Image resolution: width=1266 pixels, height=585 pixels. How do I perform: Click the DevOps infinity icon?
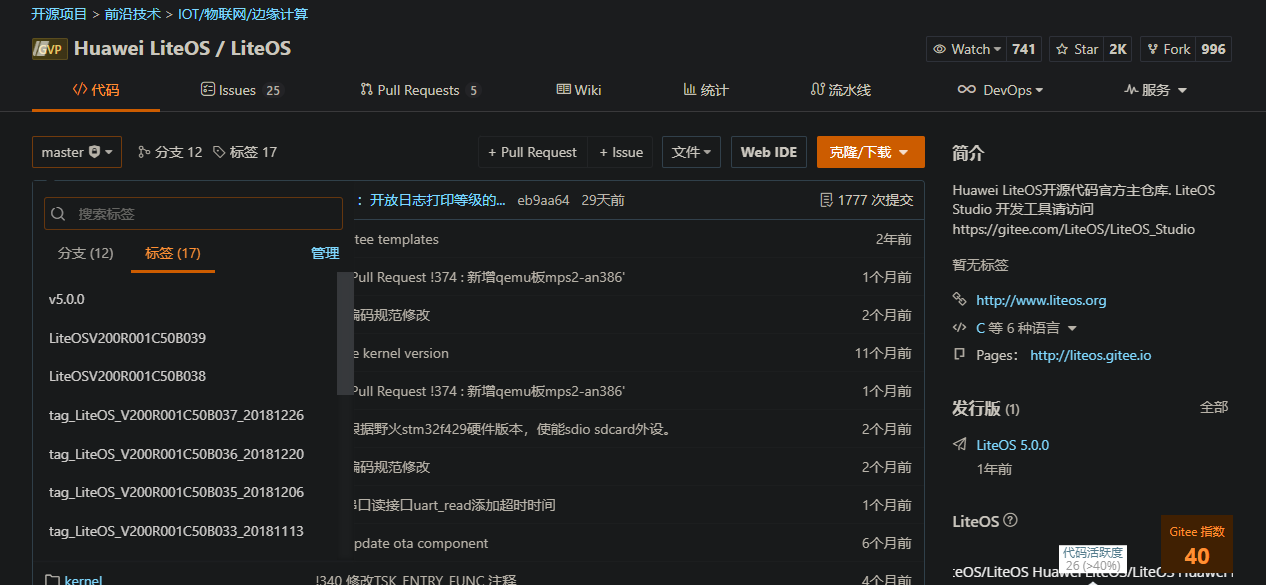click(x=966, y=89)
